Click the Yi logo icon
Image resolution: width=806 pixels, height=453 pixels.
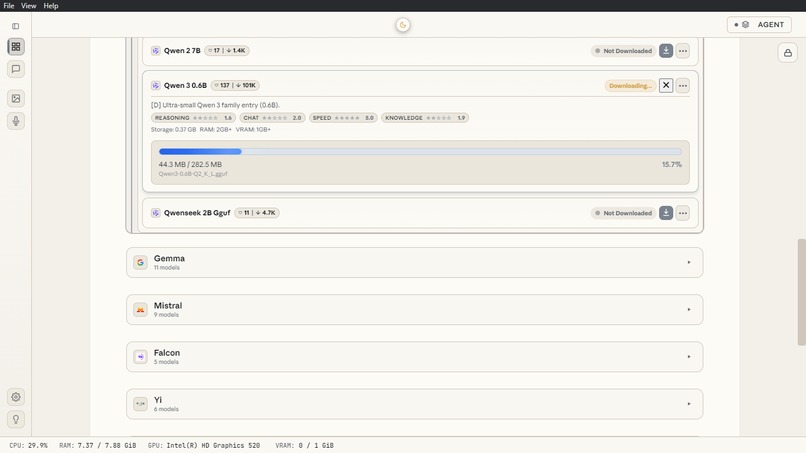click(x=140, y=404)
